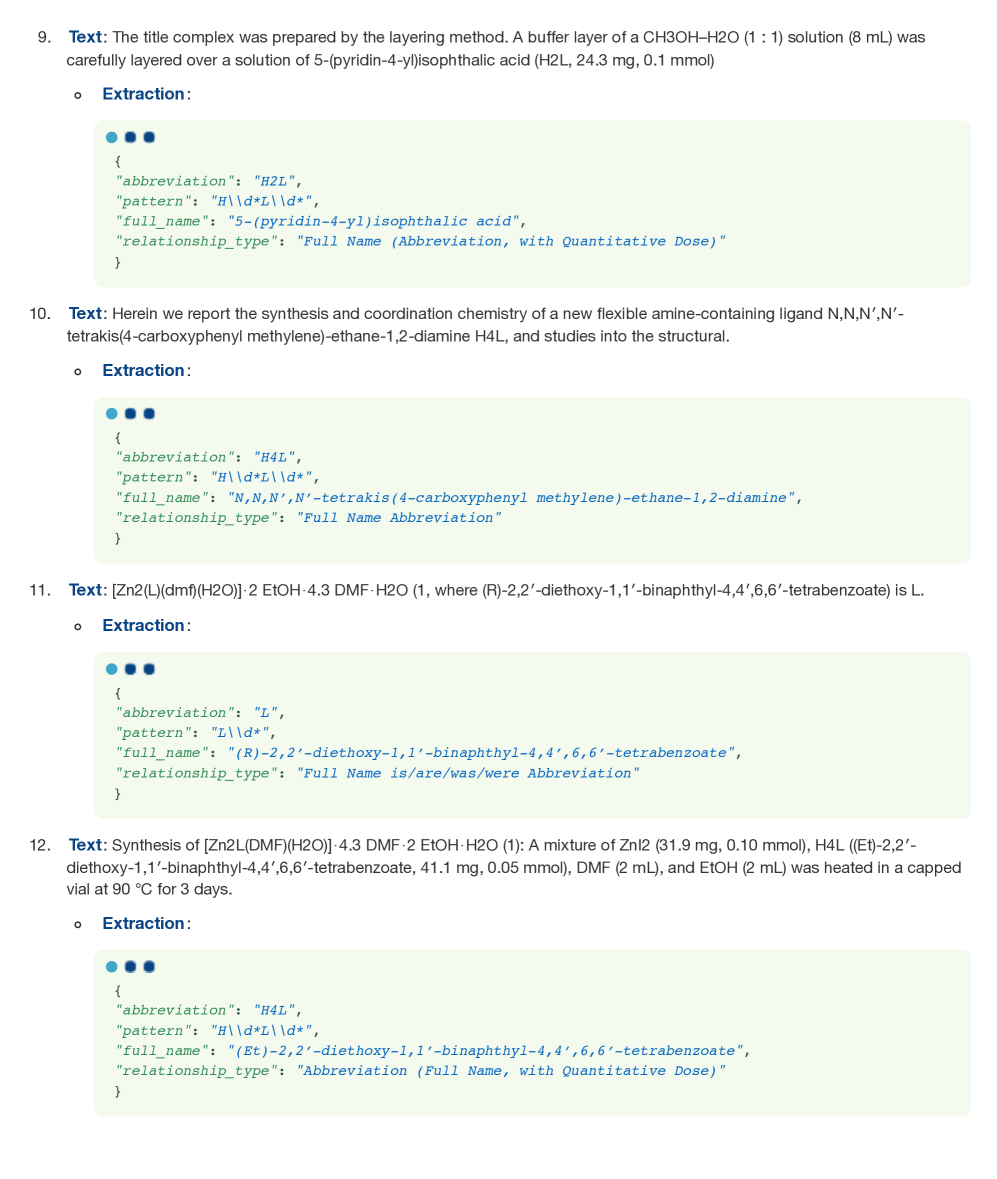The width and height of the screenshot is (997, 1179).
Task: Click the light blue dot in item 9's code block
Action: [112, 137]
